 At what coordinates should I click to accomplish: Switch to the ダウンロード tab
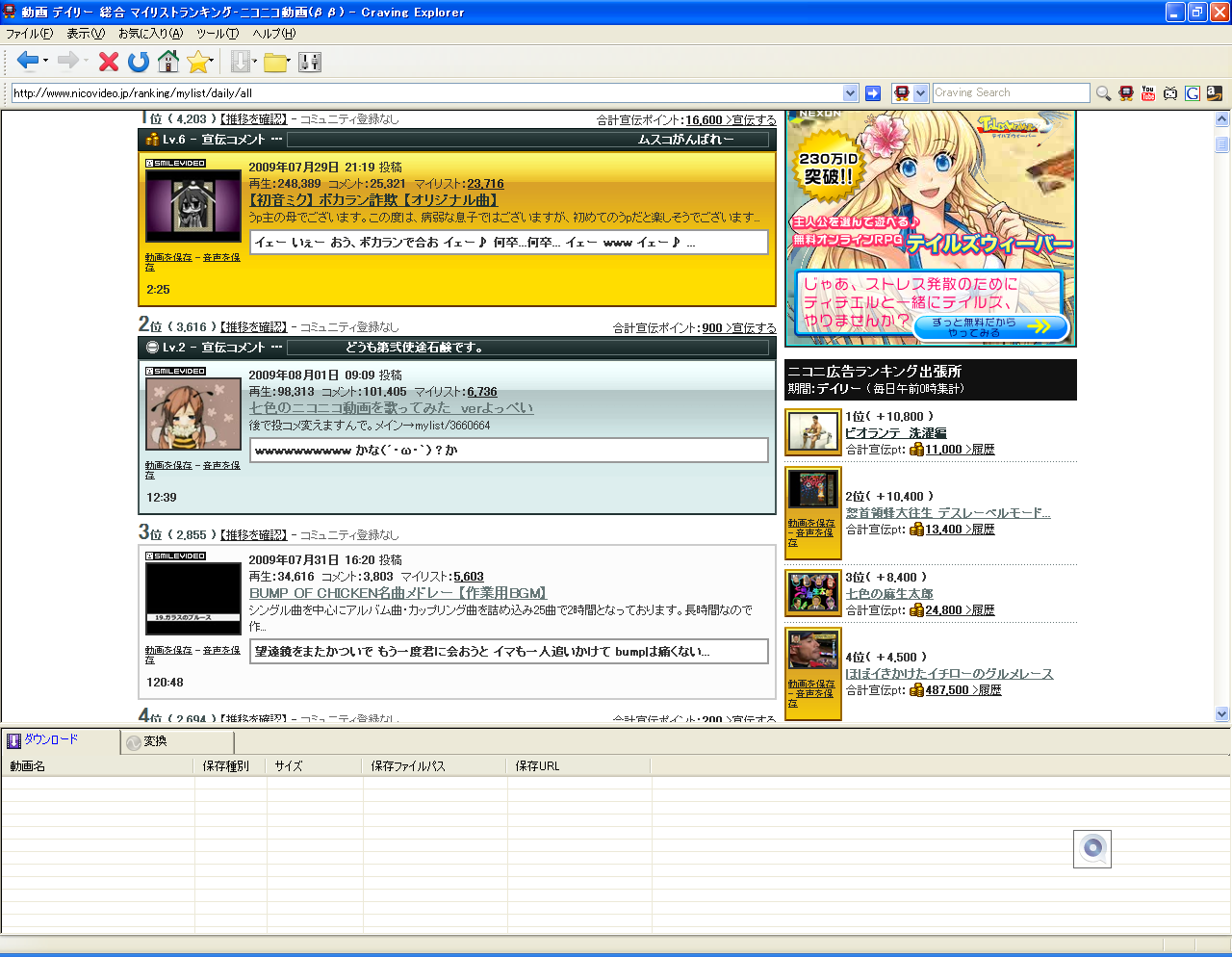coord(60,740)
